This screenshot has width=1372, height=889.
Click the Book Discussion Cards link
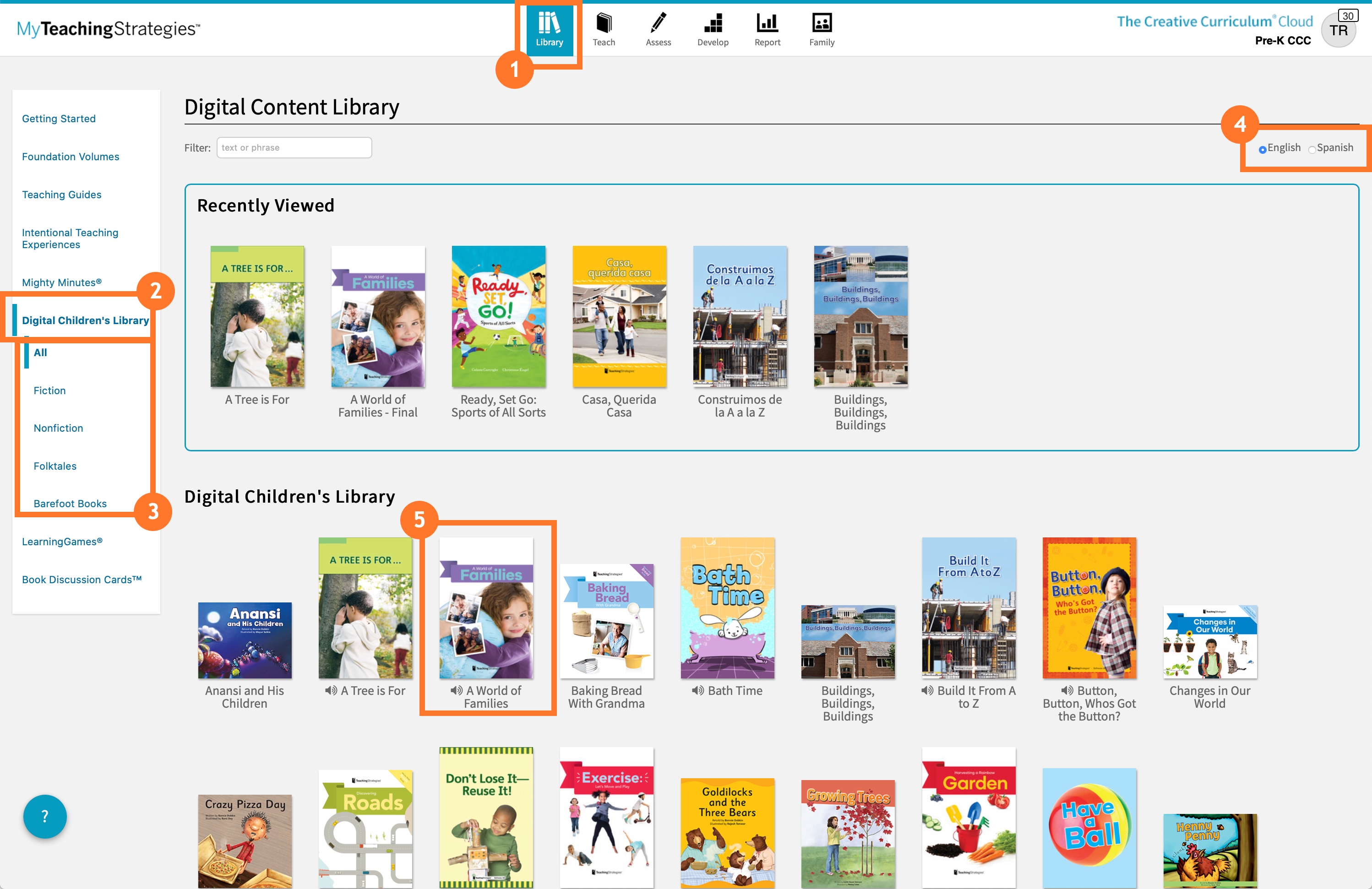tap(82, 579)
